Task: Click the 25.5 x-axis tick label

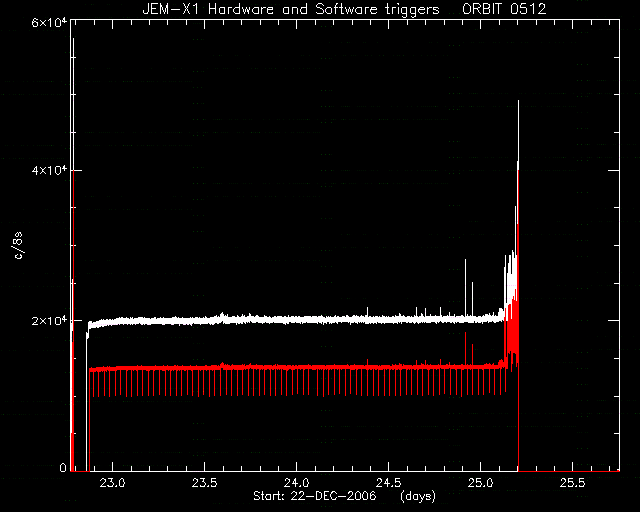Action: [572, 483]
